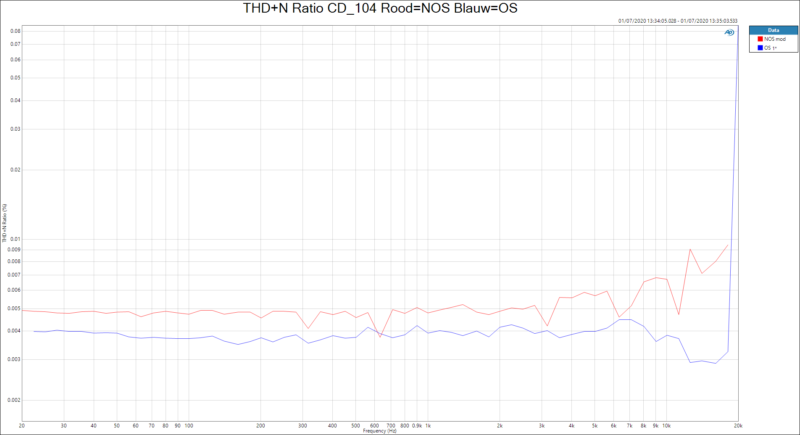The image size is (800, 435).
Task: Click the blue OS trace dip near 15k
Action: pos(716,363)
